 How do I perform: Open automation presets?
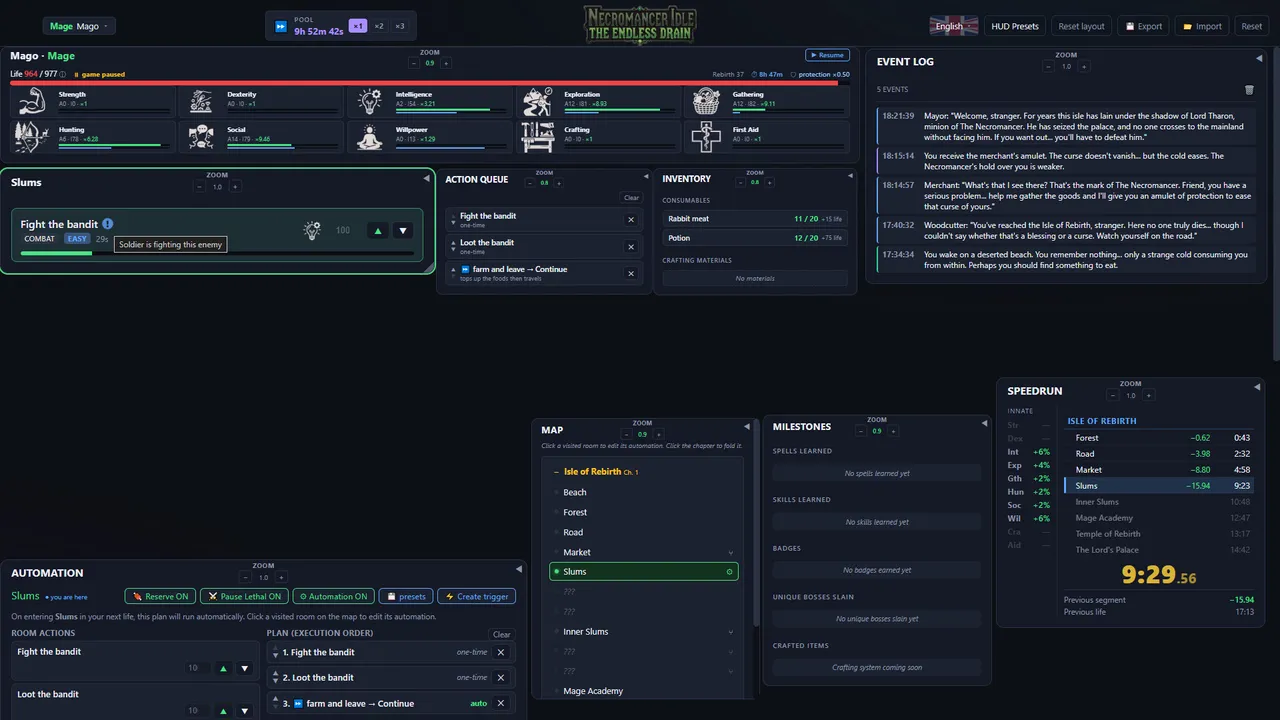tap(405, 596)
